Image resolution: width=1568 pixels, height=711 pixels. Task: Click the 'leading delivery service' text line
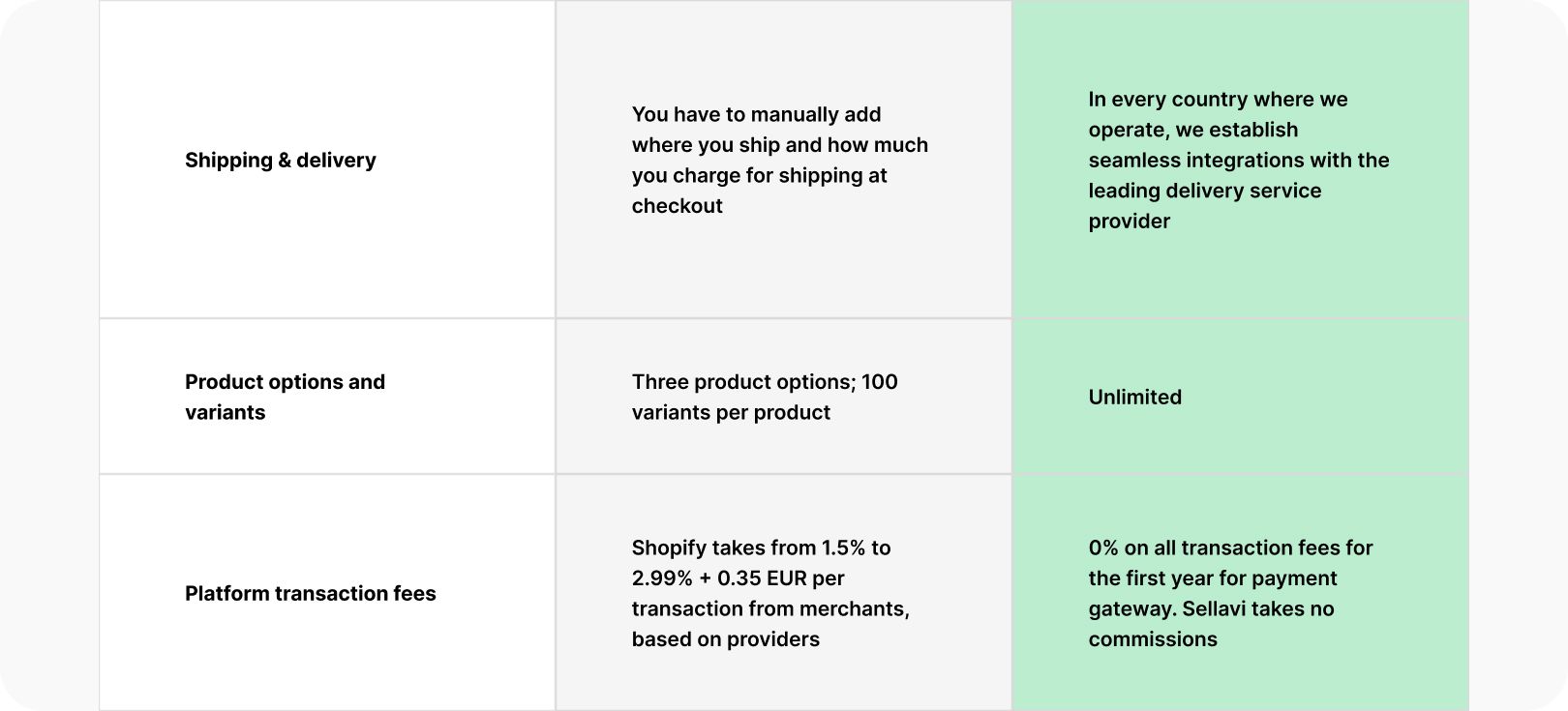(x=1204, y=191)
